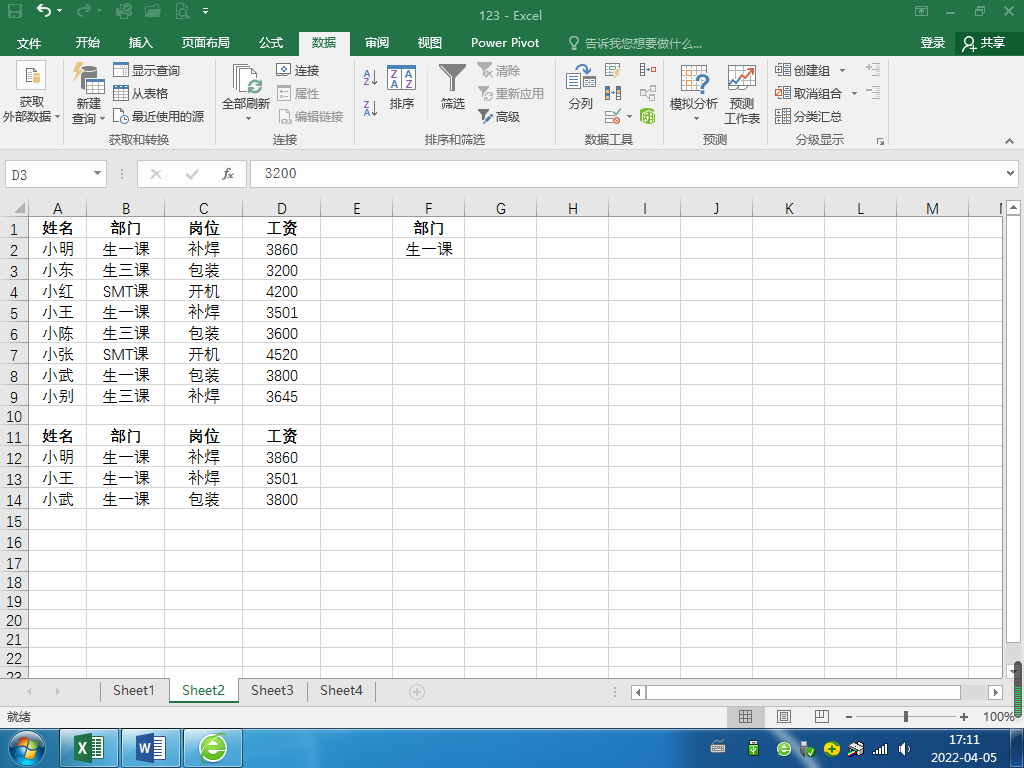
Task: Open the Outline (分级显示) dialog launcher
Action: pos(880,141)
